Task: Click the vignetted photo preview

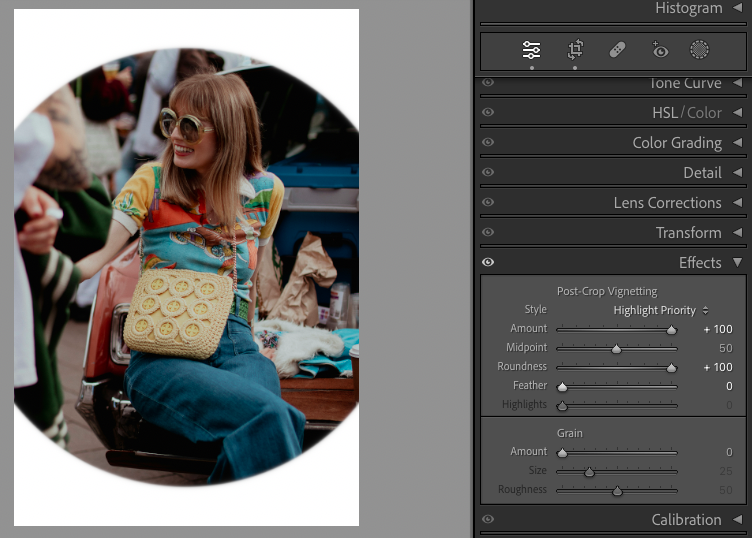Action: click(187, 268)
